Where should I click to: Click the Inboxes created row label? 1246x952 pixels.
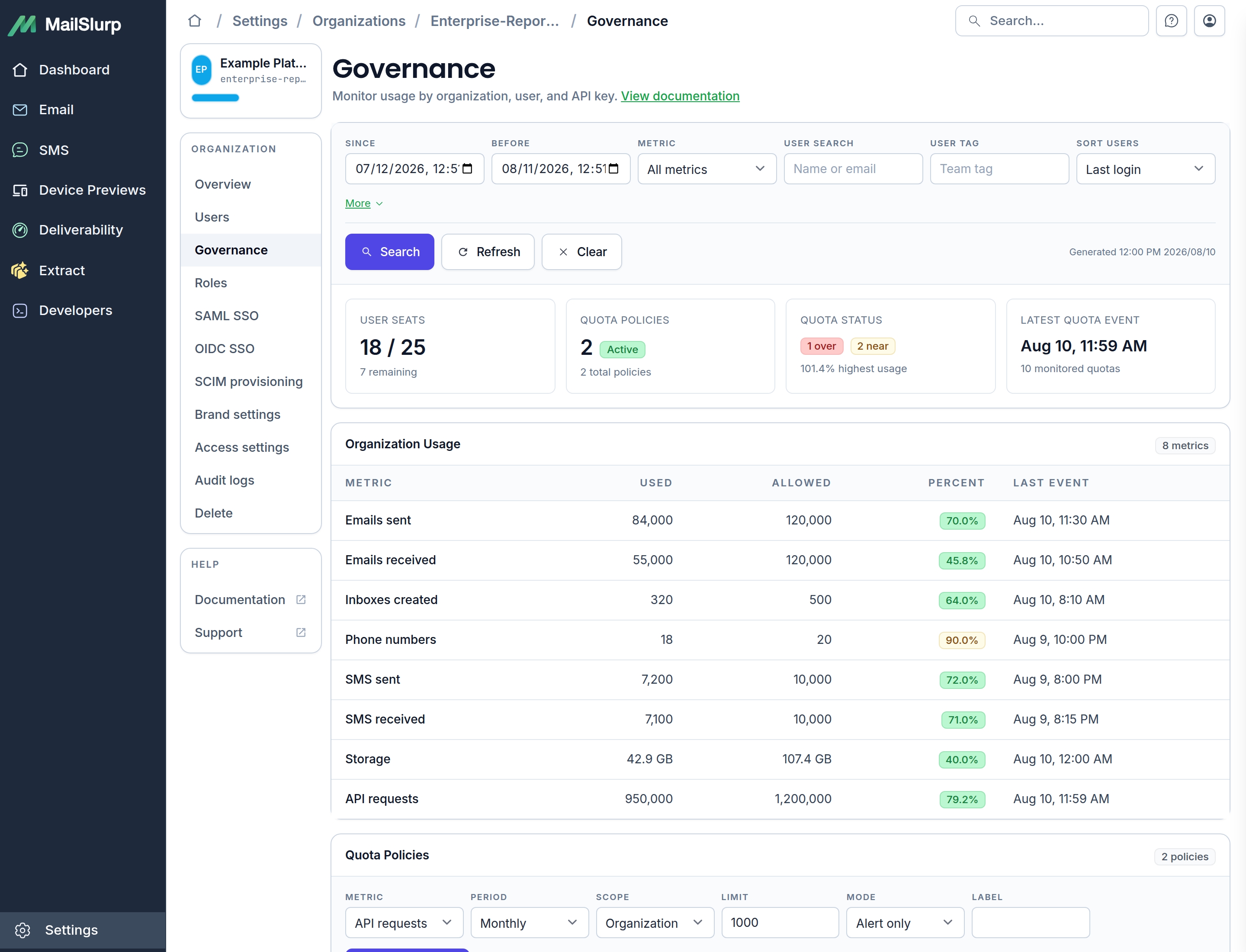pyautogui.click(x=391, y=599)
